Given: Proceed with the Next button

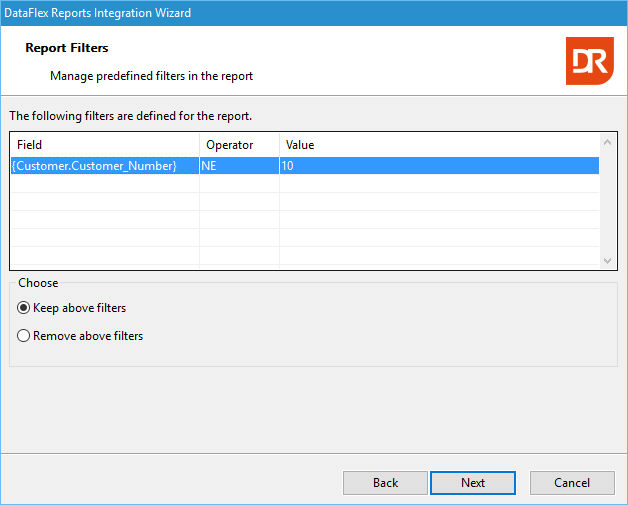Looking at the screenshot, I should coord(473,483).
